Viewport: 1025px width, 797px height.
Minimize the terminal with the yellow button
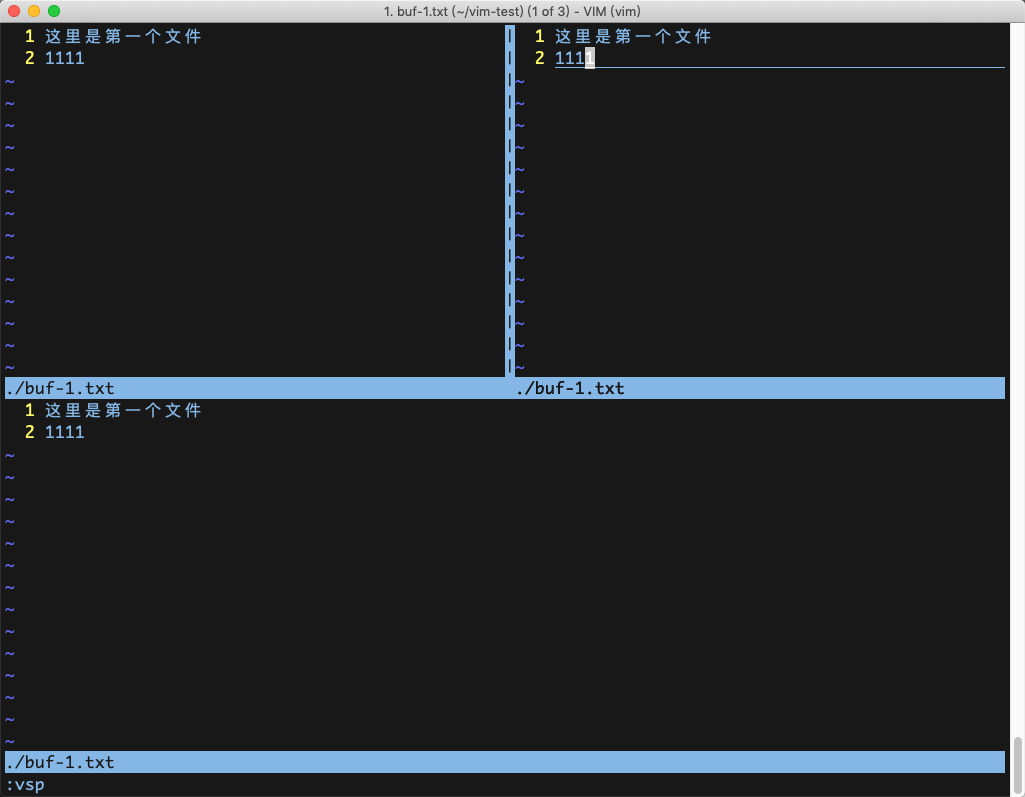[34, 11]
